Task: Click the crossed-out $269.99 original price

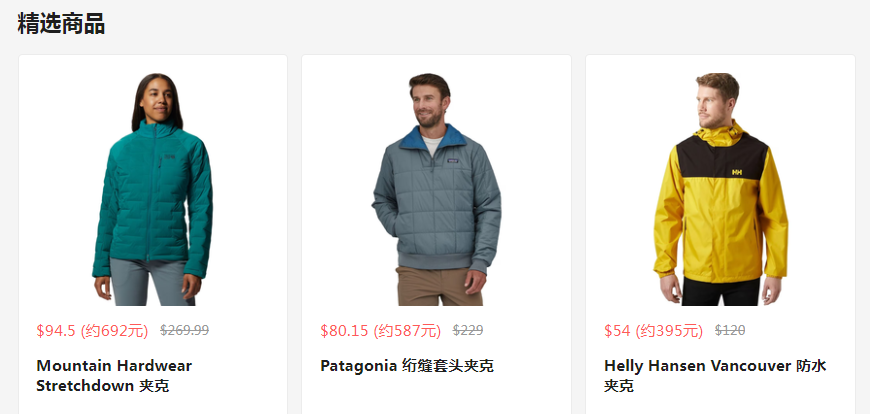Action: pyautogui.click(x=185, y=331)
